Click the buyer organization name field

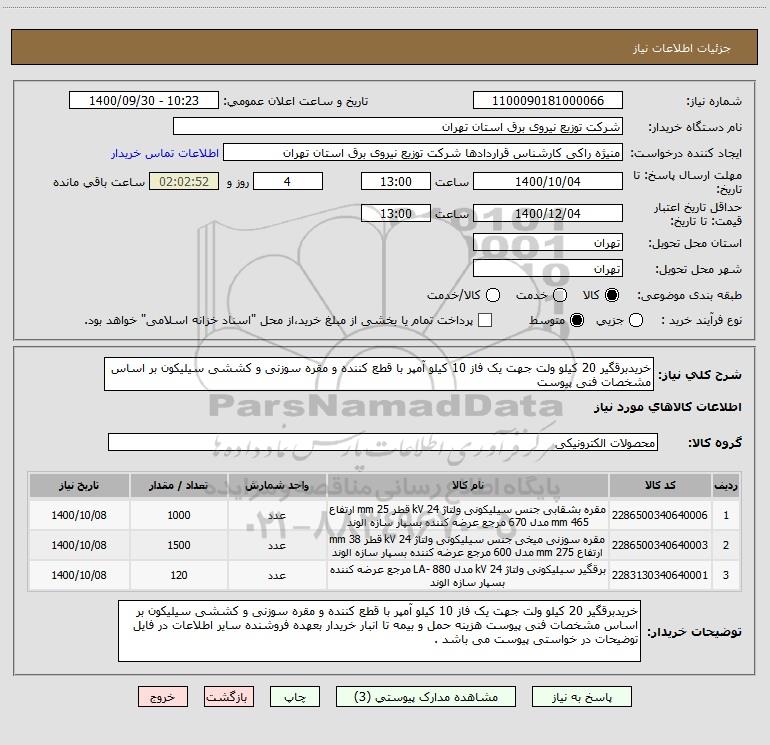pyautogui.click(x=398, y=127)
